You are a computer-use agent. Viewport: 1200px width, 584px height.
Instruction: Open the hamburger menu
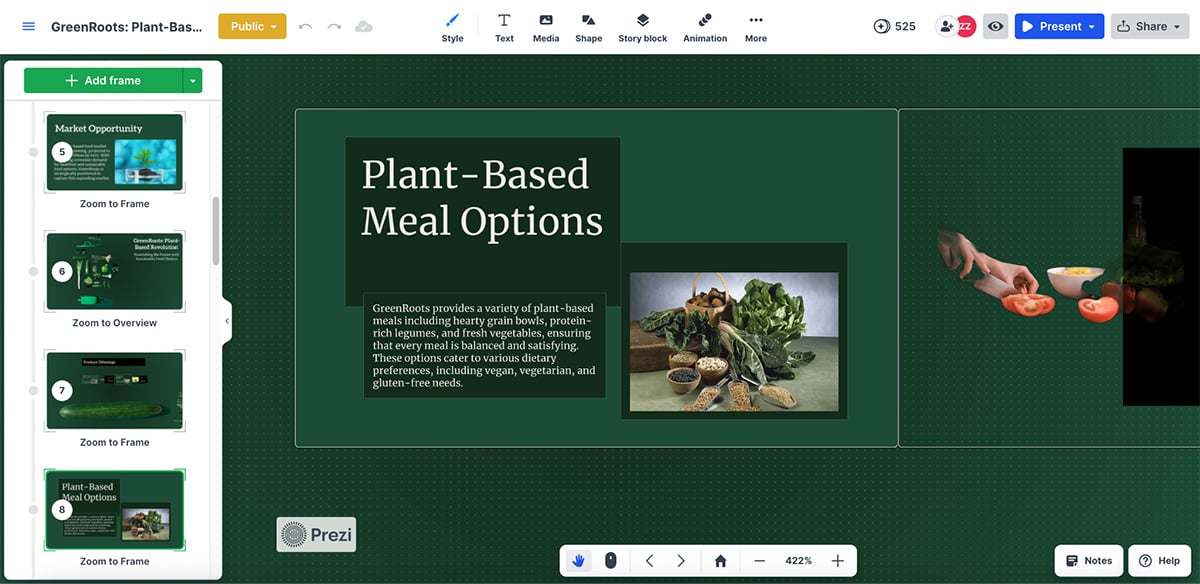(27, 26)
